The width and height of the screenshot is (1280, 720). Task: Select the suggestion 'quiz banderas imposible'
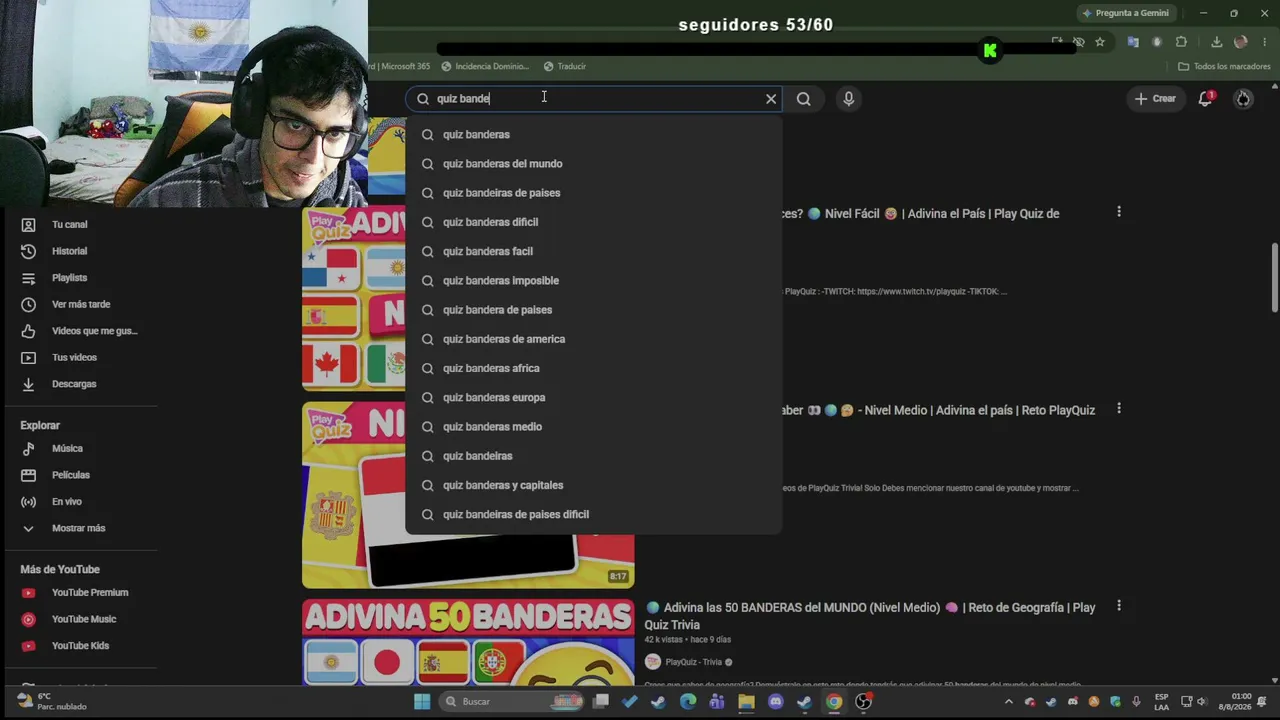[x=593, y=281]
